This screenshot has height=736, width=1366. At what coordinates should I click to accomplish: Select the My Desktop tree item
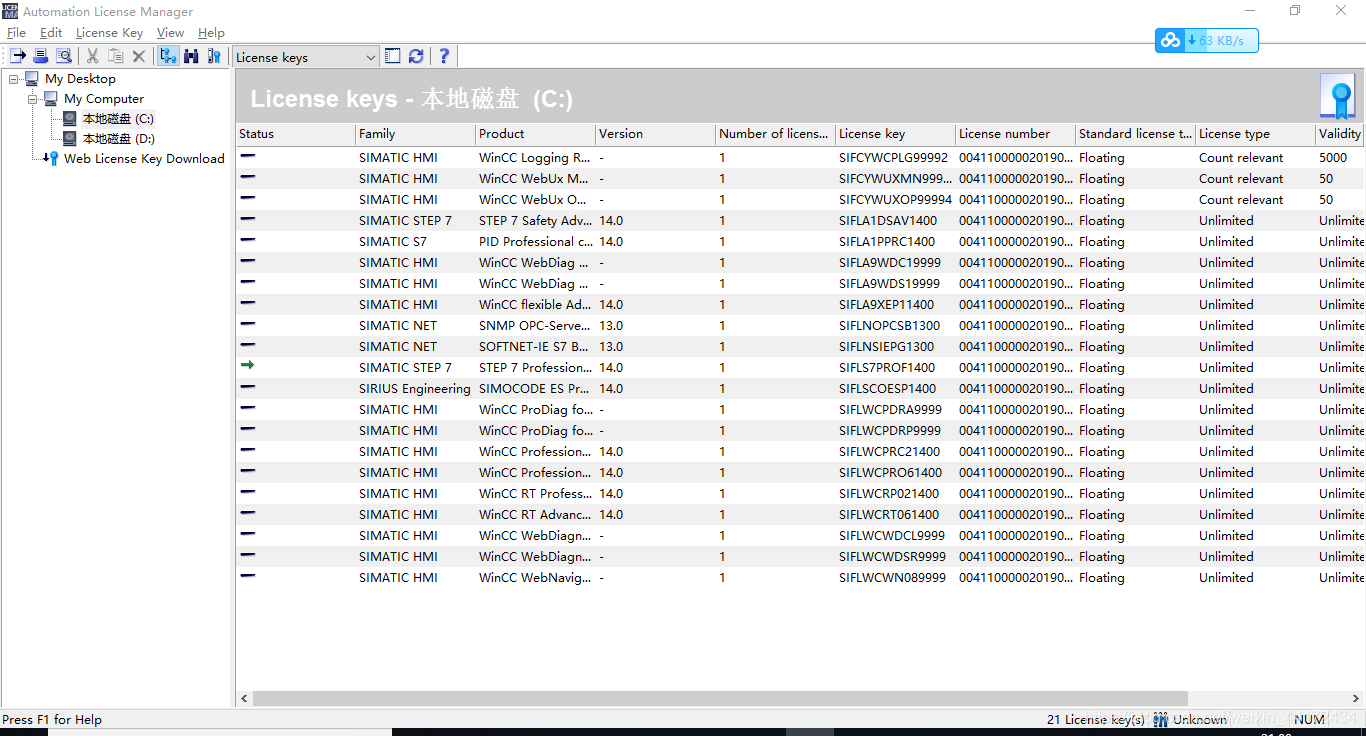coord(80,79)
